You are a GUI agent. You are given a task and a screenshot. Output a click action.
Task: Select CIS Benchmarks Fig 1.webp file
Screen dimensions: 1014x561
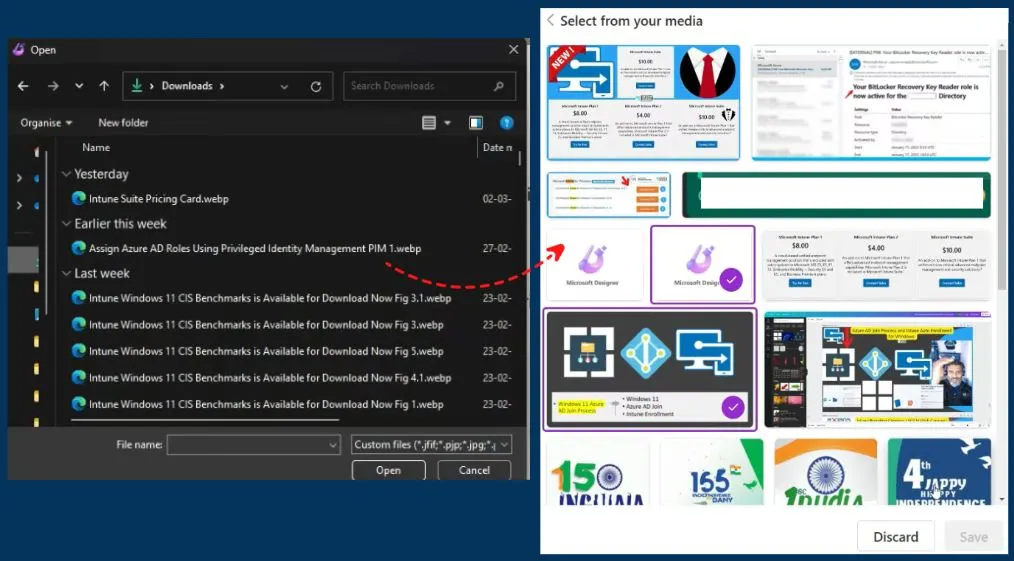(266, 405)
